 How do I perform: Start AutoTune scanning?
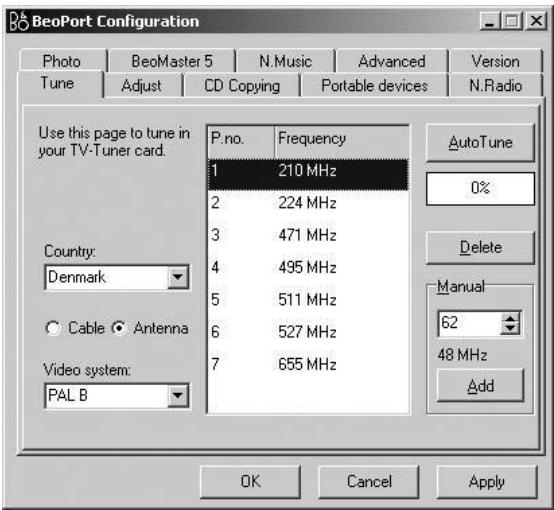[x=481, y=142]
